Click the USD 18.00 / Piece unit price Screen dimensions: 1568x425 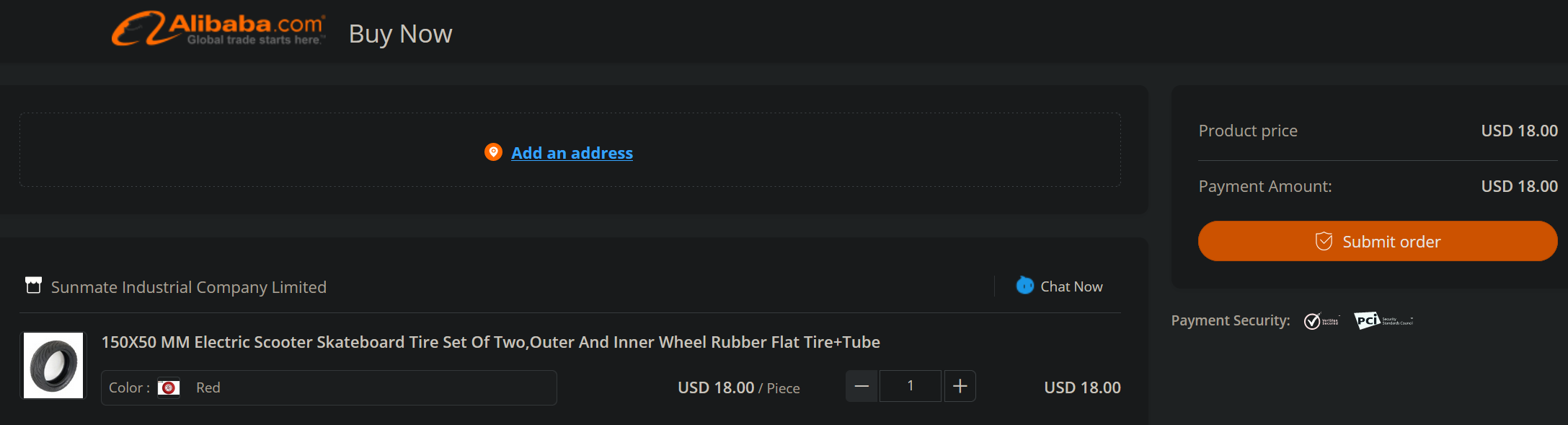(738, 388)
